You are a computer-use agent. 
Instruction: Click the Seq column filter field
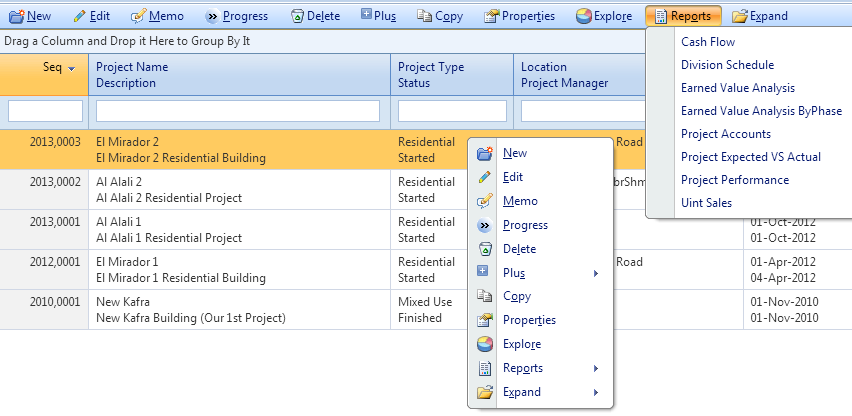(x=45, y=111)
